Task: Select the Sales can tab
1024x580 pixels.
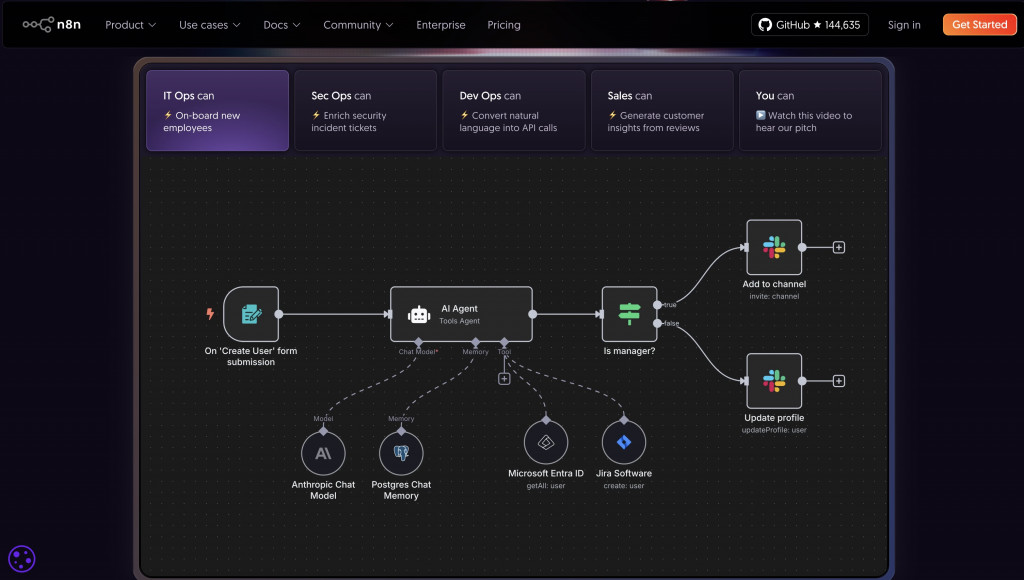Action: tap(662, 110)
